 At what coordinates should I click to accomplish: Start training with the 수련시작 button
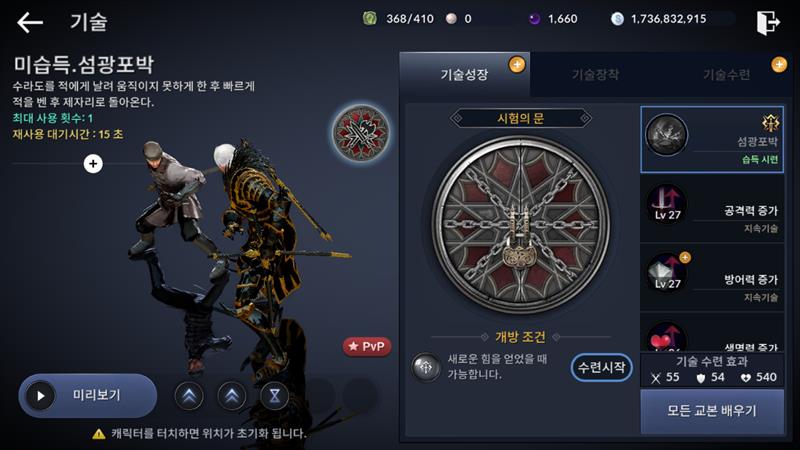(x=602, y=367)
